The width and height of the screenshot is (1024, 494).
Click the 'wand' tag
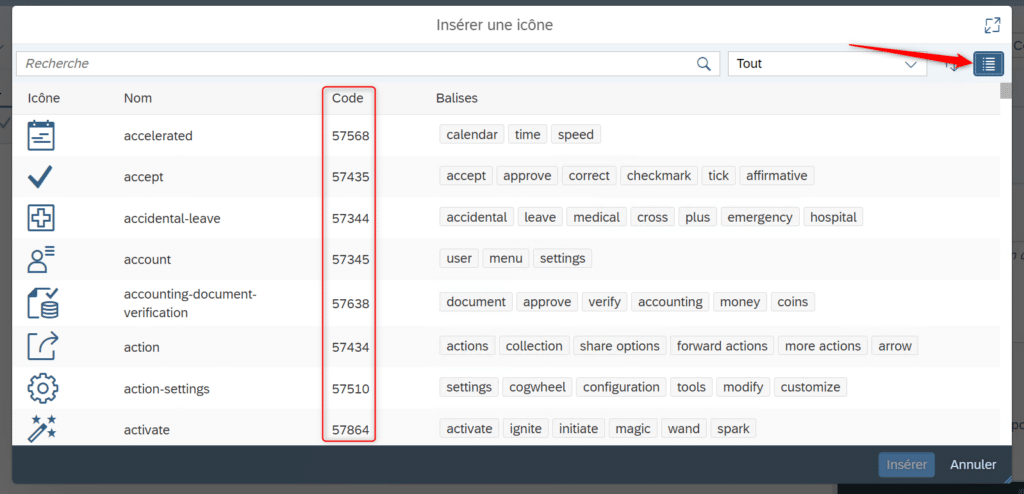pos(684,429)
